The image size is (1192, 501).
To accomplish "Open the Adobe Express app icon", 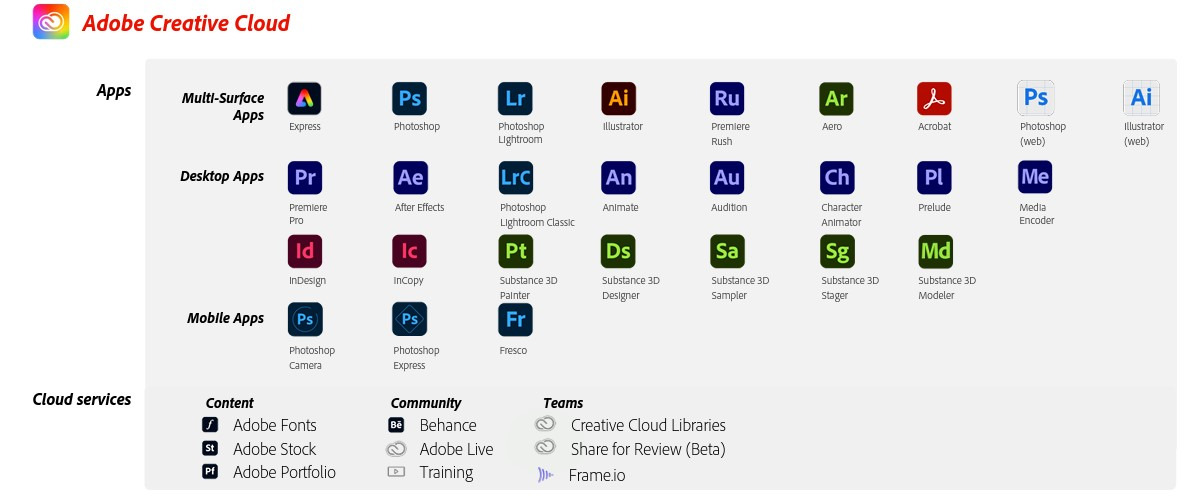I will tap(304, 99).
